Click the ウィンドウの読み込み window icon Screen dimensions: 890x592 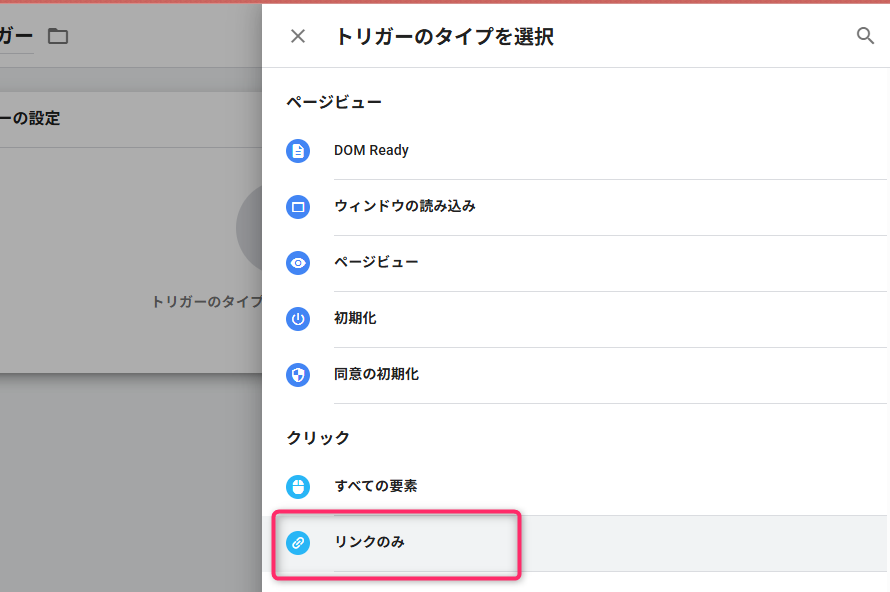(x=298, y=207)
